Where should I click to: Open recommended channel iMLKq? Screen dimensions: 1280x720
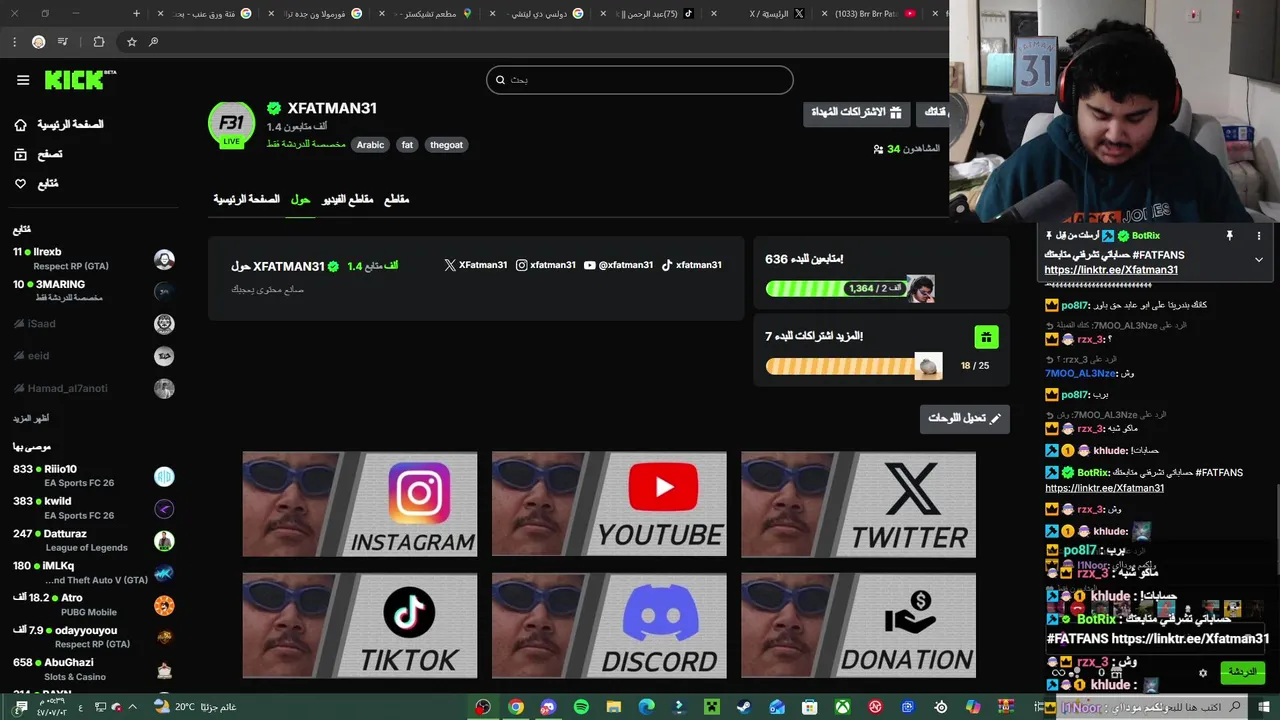pos(94,573)
